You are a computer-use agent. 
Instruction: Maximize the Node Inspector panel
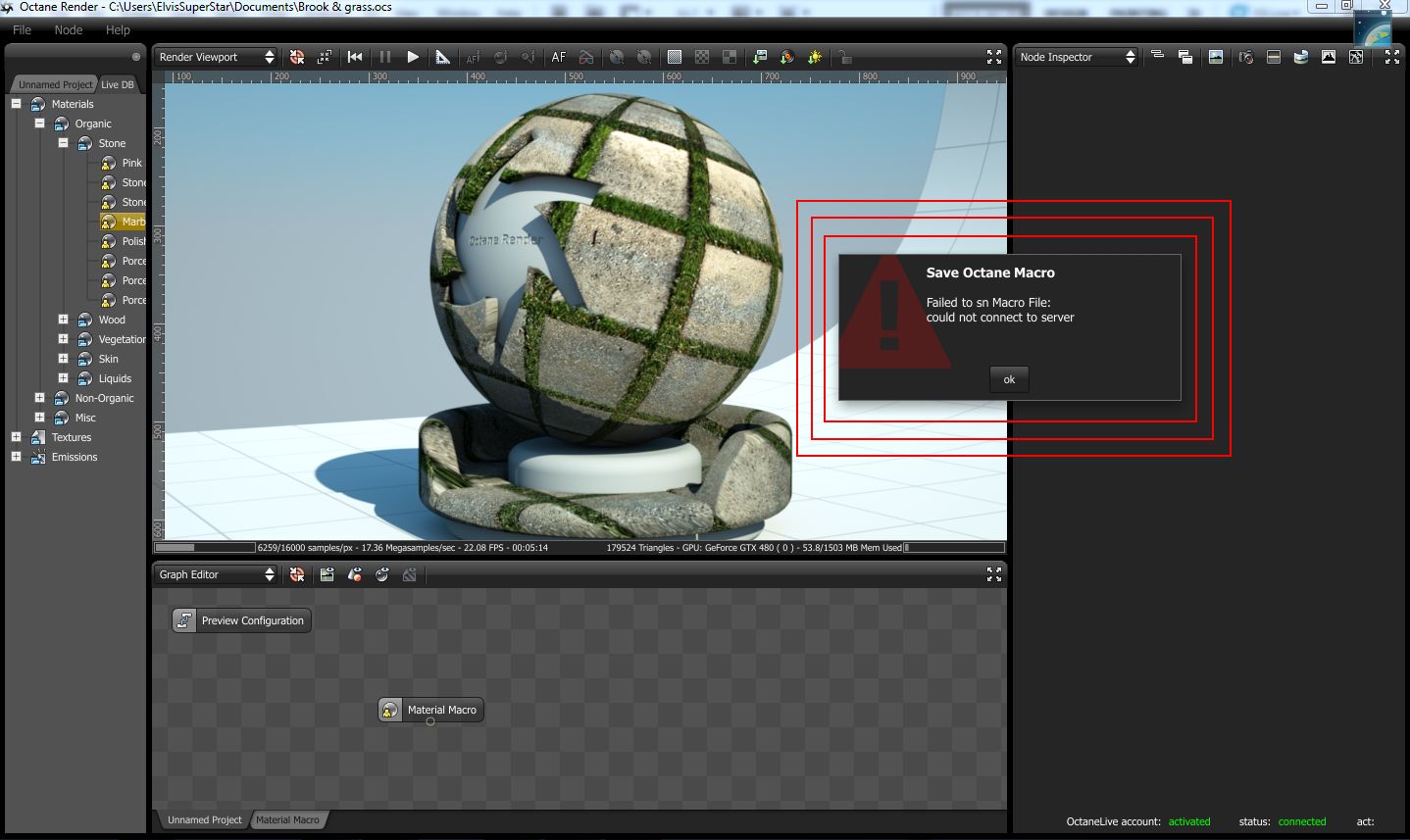click(x=1392, y=57)
